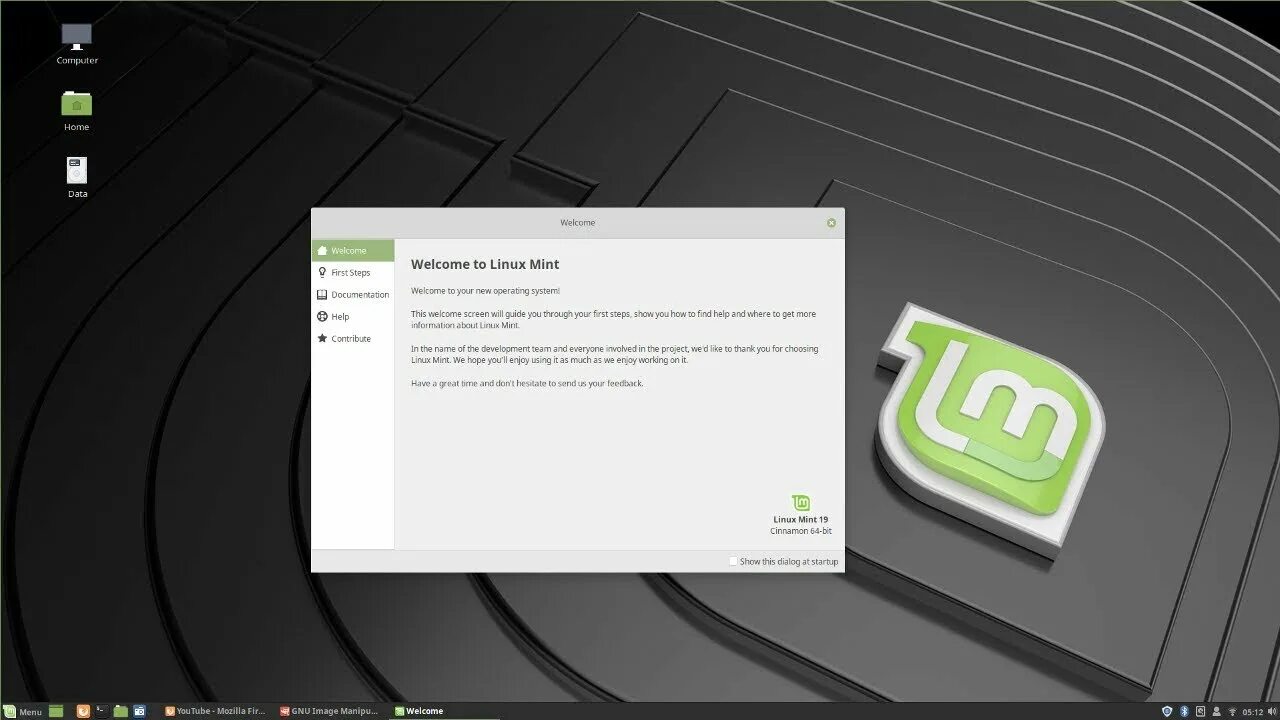Open the clock showing 05:12

(1252, 711)
